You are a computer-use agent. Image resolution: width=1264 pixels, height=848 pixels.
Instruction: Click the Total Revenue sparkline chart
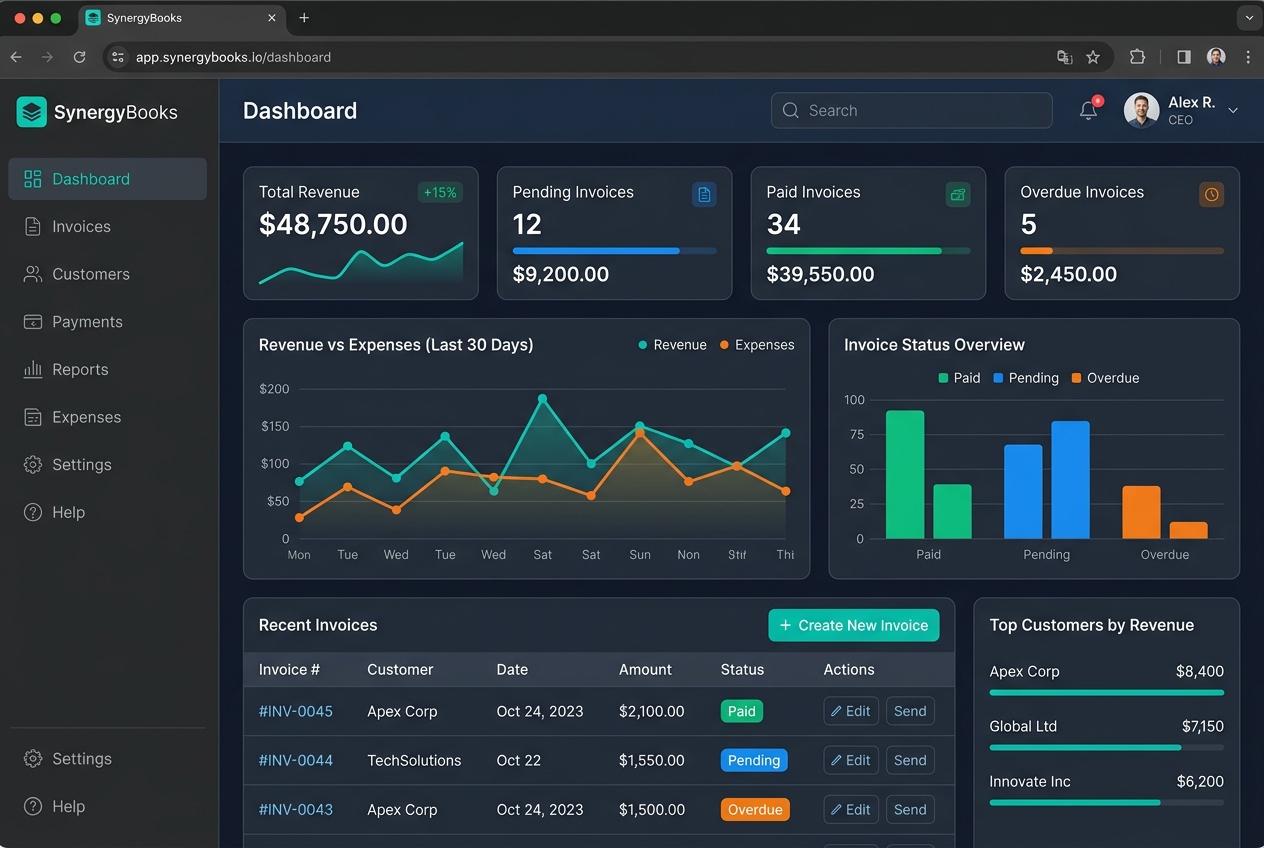click(x=361, y=263)
